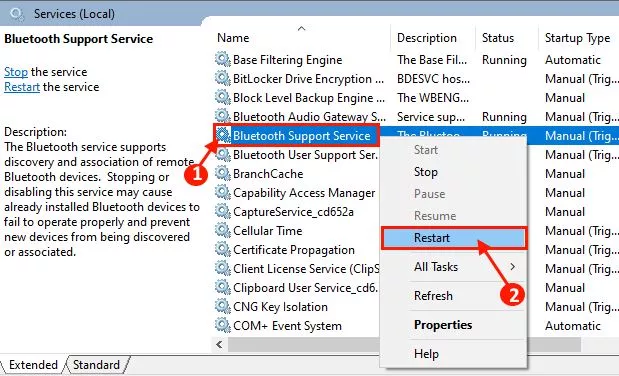Viewport: 619px width, 376px height.
Task: Select the Bluetooth User Support Service name
Action: point(306,155)
